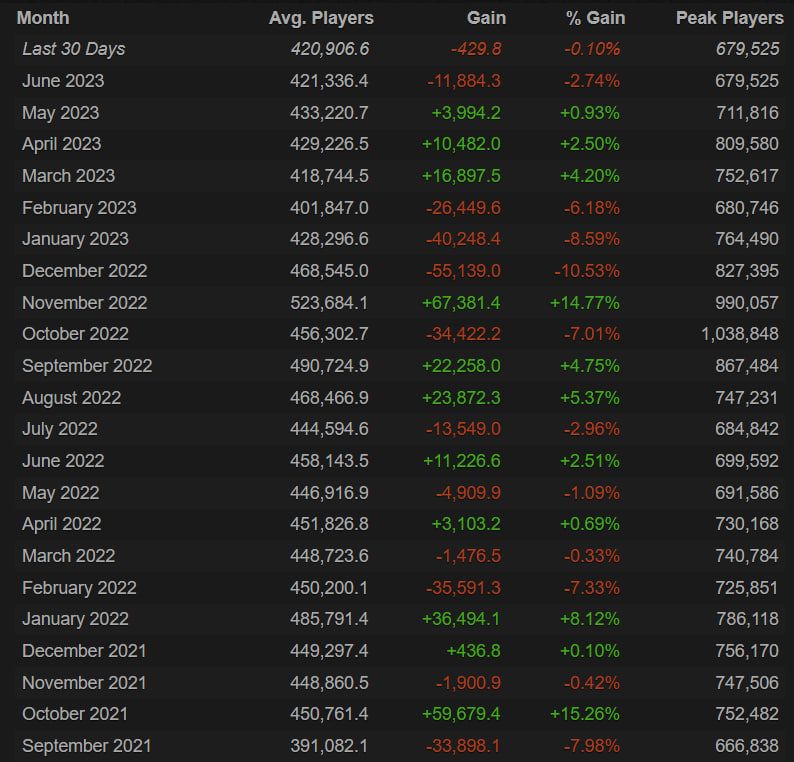Click the gain value -33,898.1

coord(463,746)
